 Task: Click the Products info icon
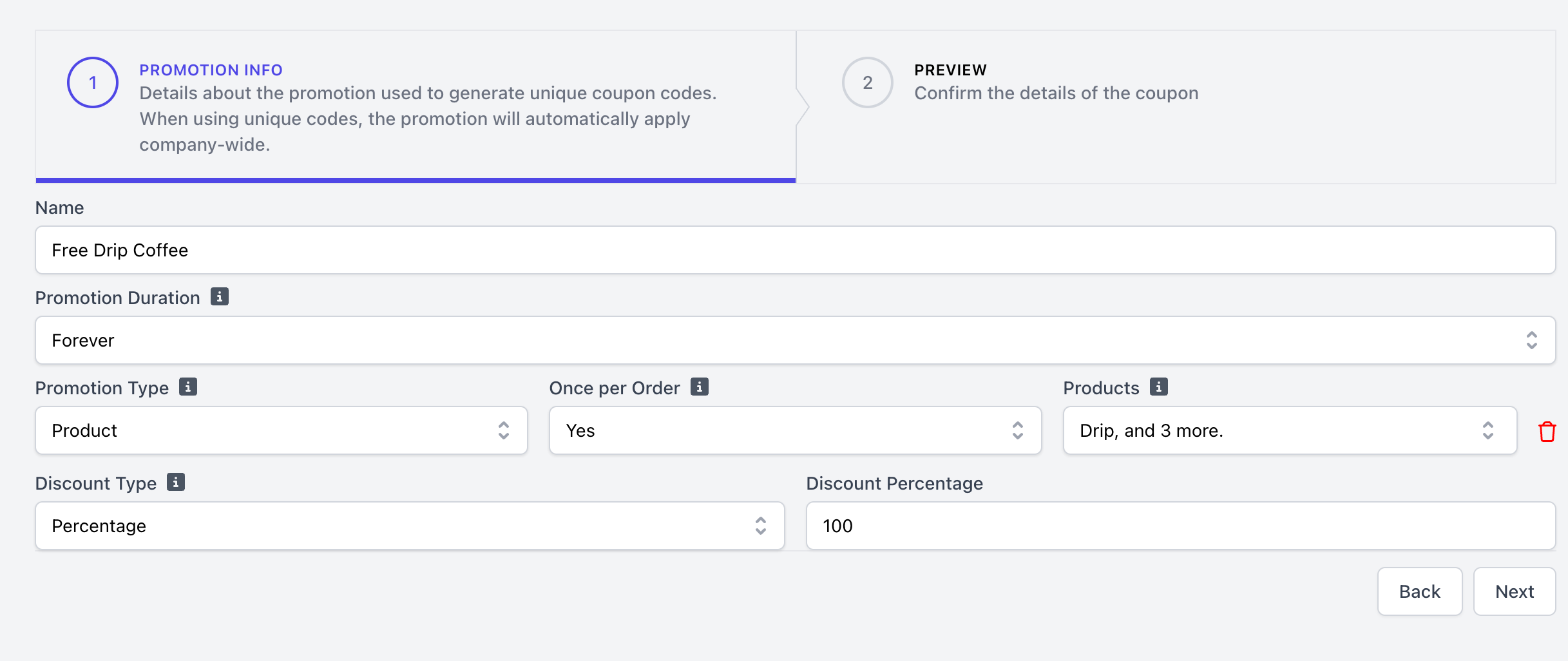(x=1159, y=387)
